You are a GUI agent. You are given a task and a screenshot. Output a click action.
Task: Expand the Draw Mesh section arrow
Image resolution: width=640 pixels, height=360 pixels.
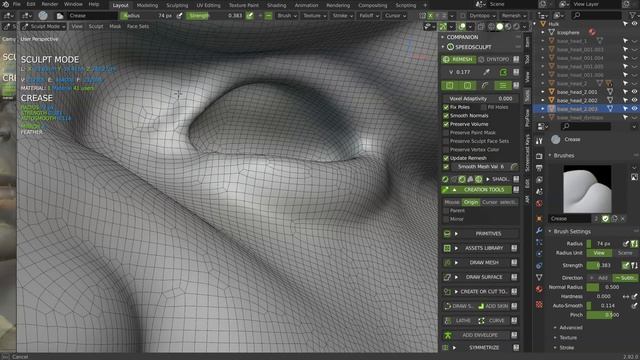click(456, 263)
